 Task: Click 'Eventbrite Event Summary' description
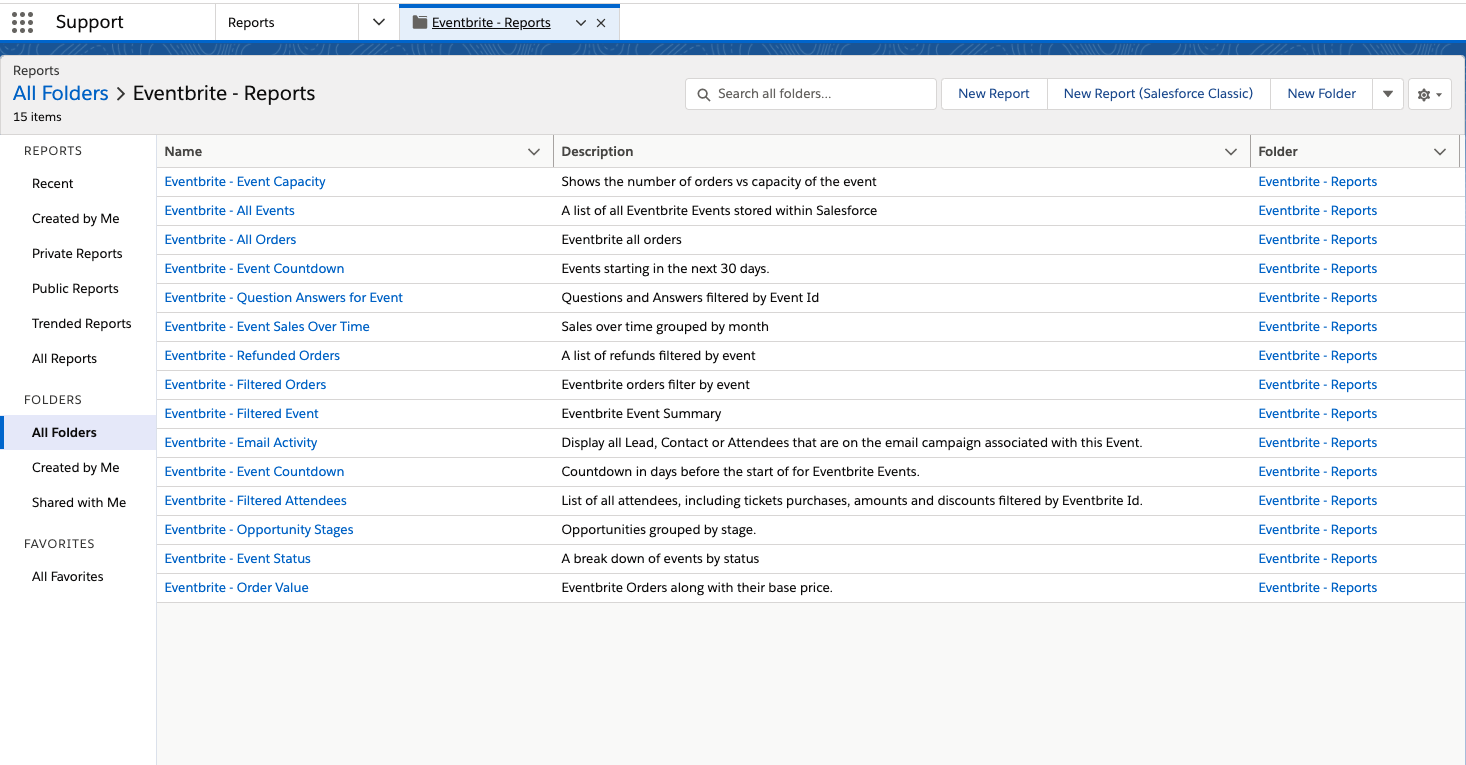point(641,414)
